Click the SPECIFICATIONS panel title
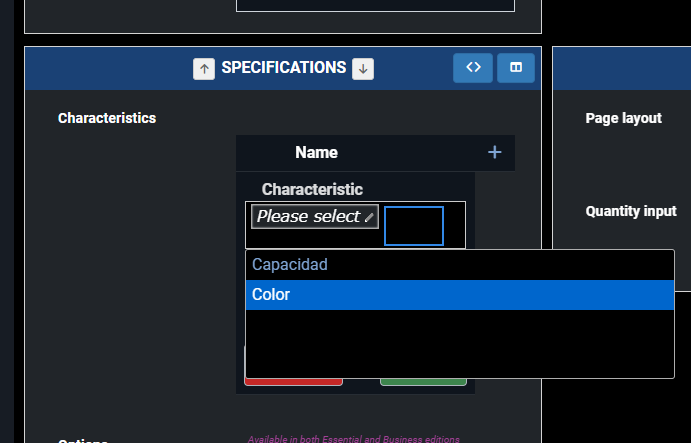This screenshot has height=443, width=691. pos(283,68)
